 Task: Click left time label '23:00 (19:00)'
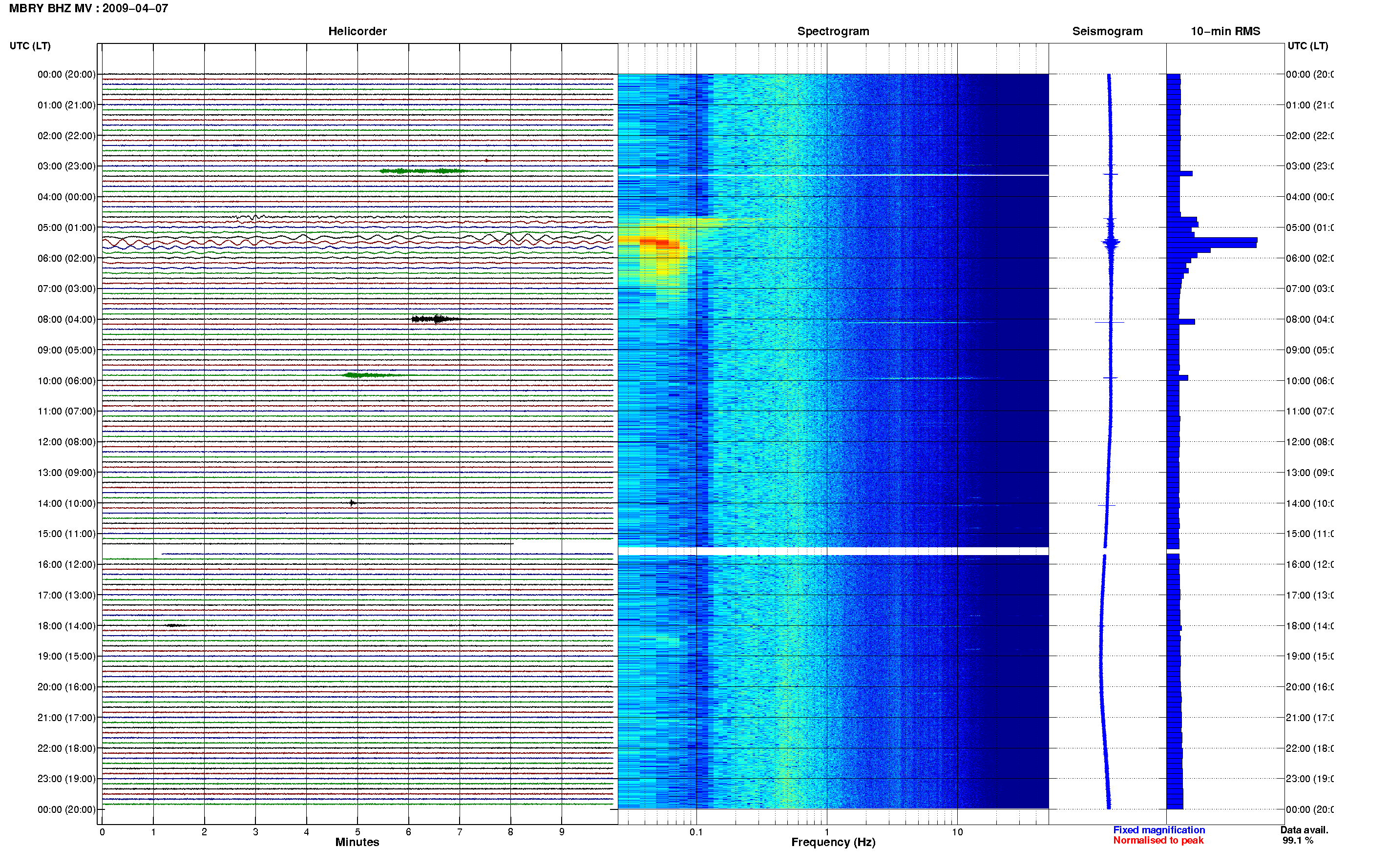(66, 779)
